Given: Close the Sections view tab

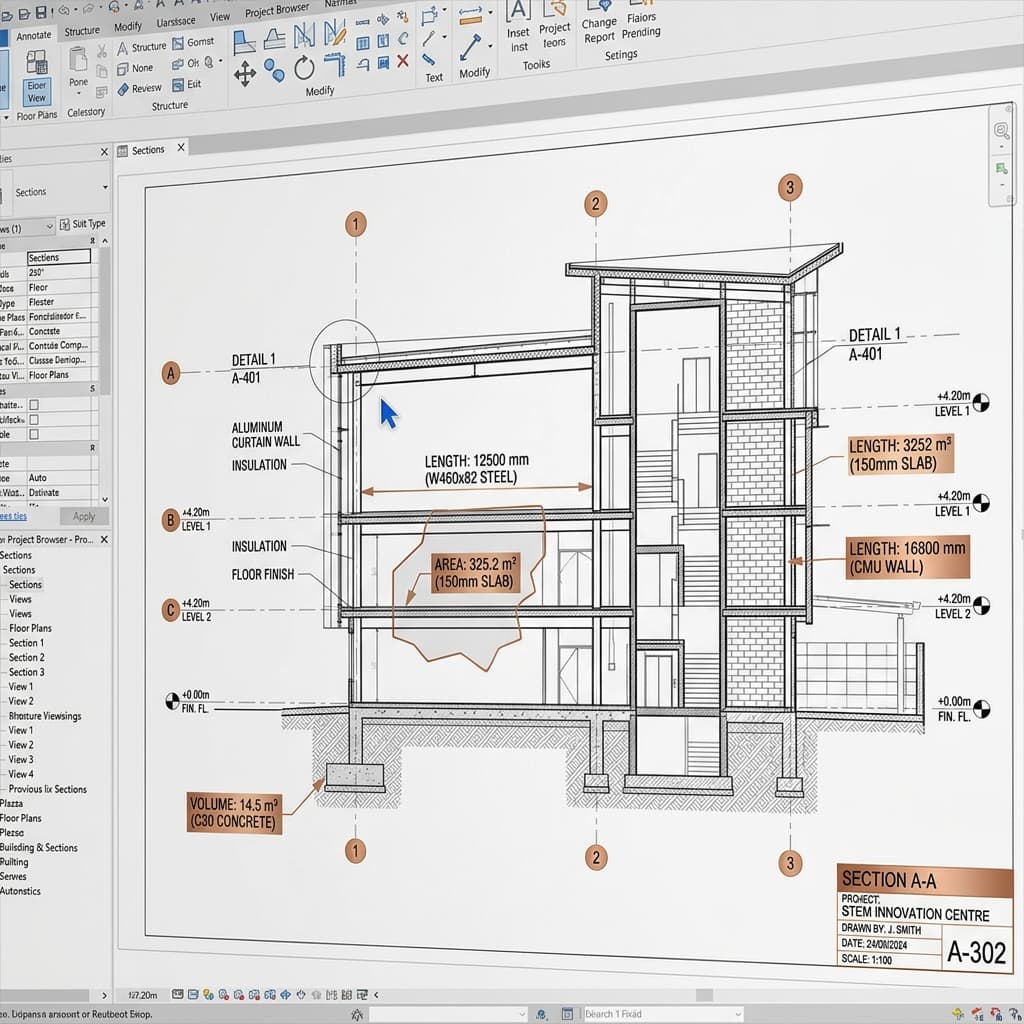Looking at the screenshot, I should point(181,148).
